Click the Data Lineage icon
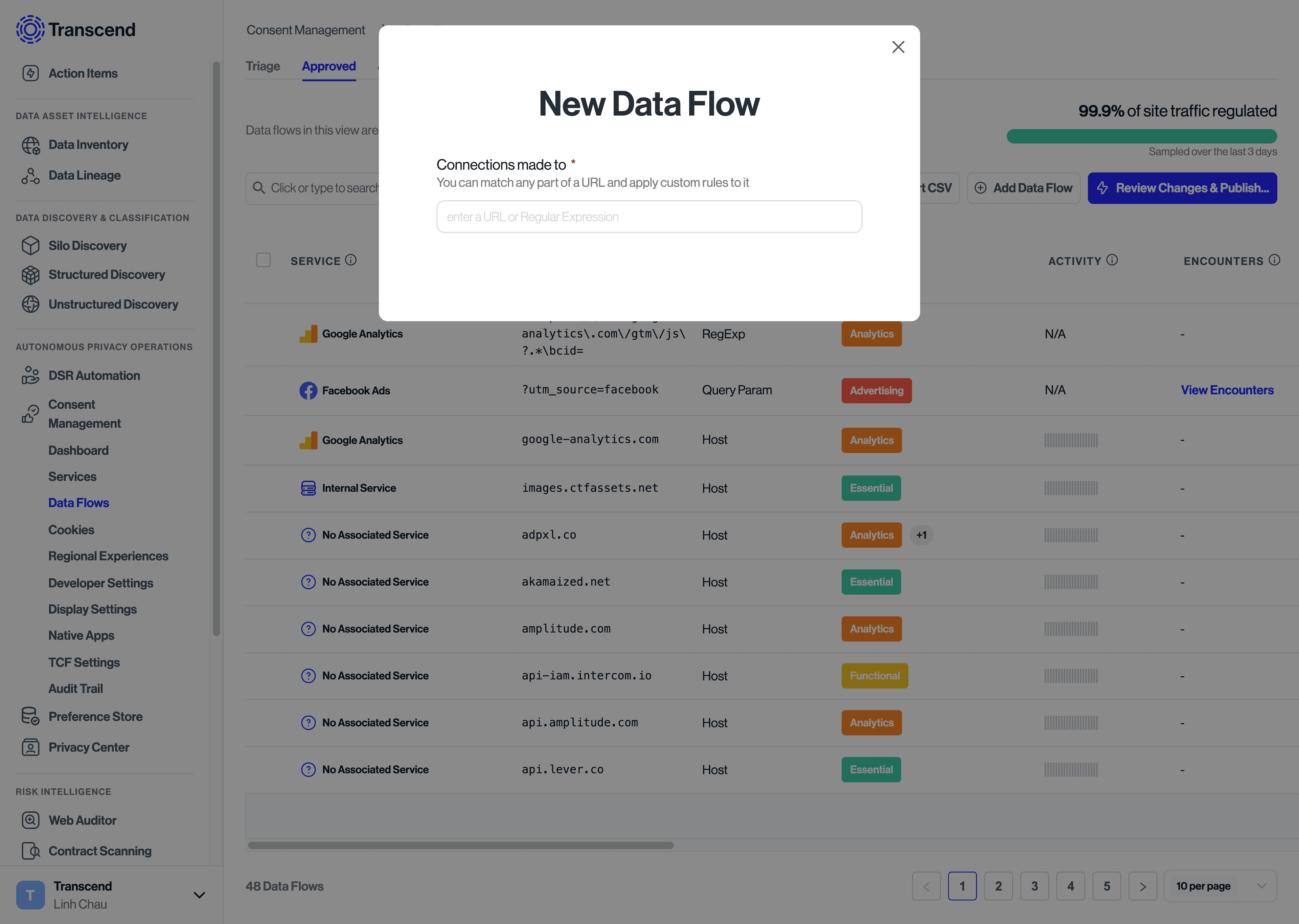Image resolution: width=1299 pixels, height=924 pixels. tap(31, 175)
